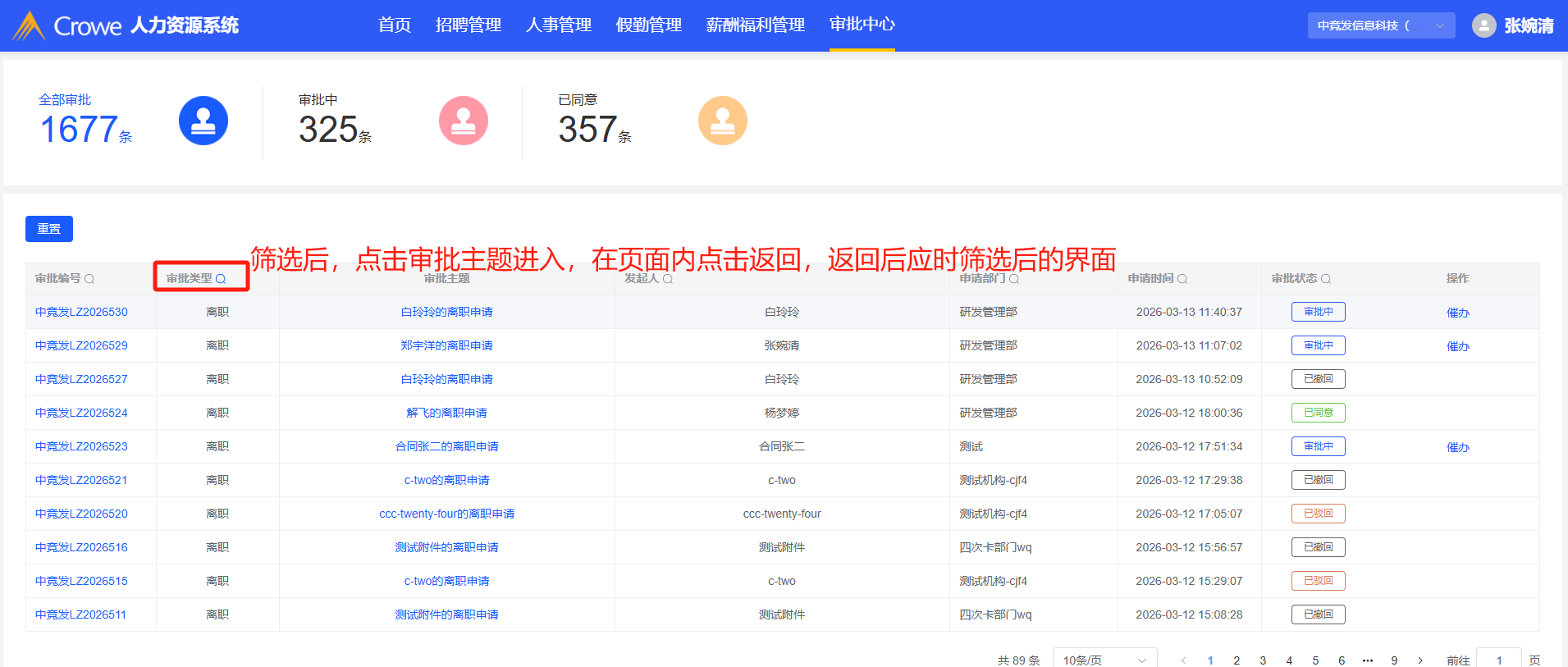Screen dimensions: 1568x667
Task: Select page 3 in pagination
Action: [1263, 660]
